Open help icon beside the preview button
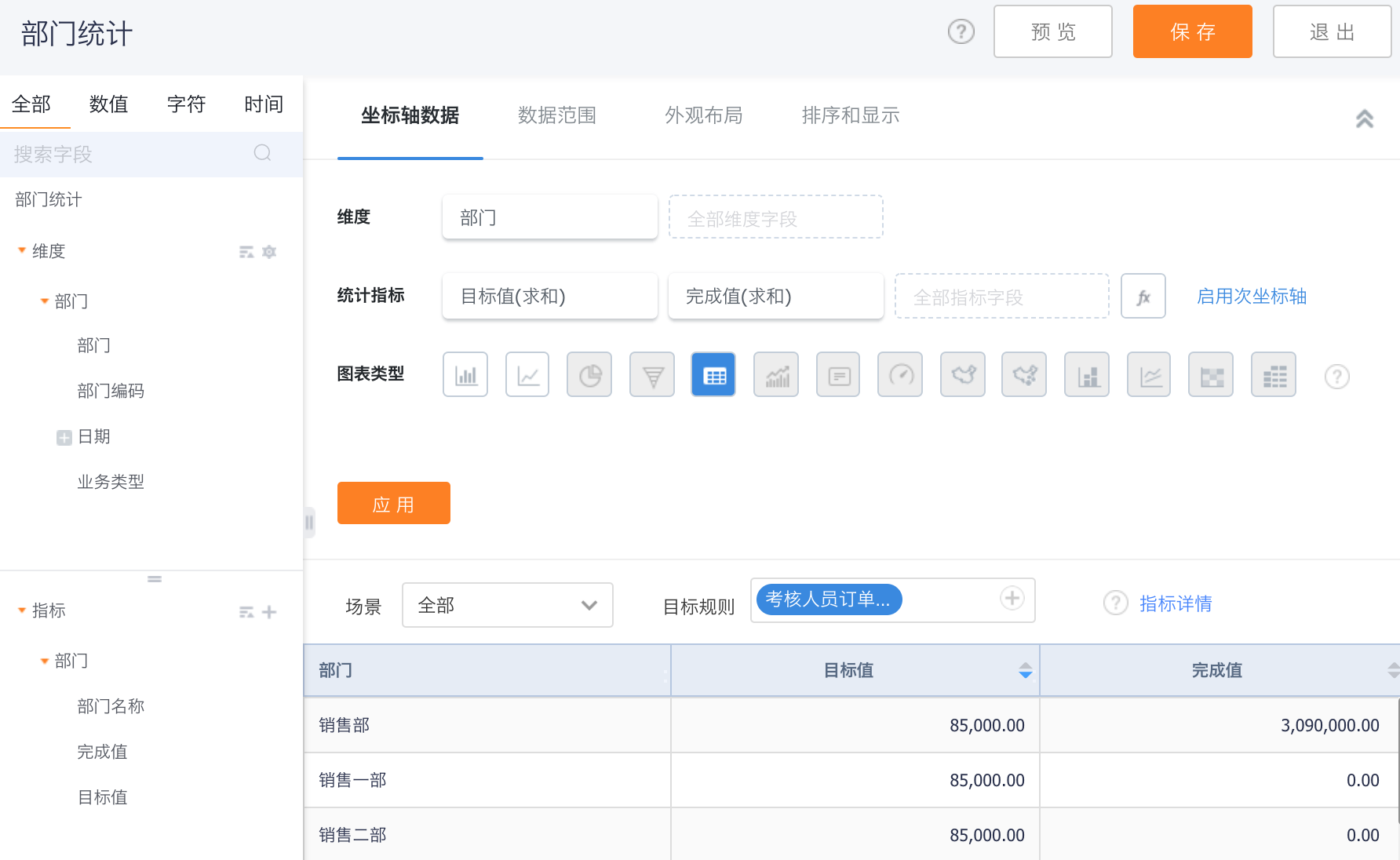The width and height of the screenshot is (1400, 860). click(961, 32)
